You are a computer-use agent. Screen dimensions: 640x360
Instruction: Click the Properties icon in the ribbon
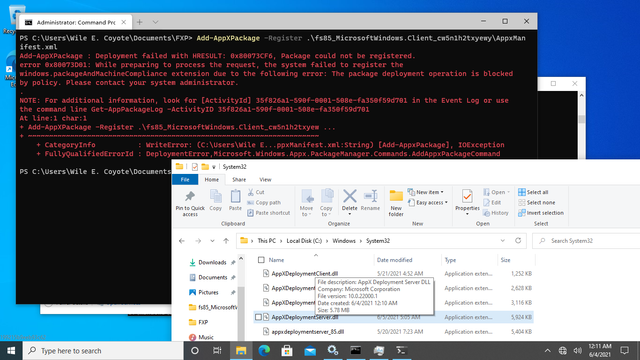pos(467,196)
